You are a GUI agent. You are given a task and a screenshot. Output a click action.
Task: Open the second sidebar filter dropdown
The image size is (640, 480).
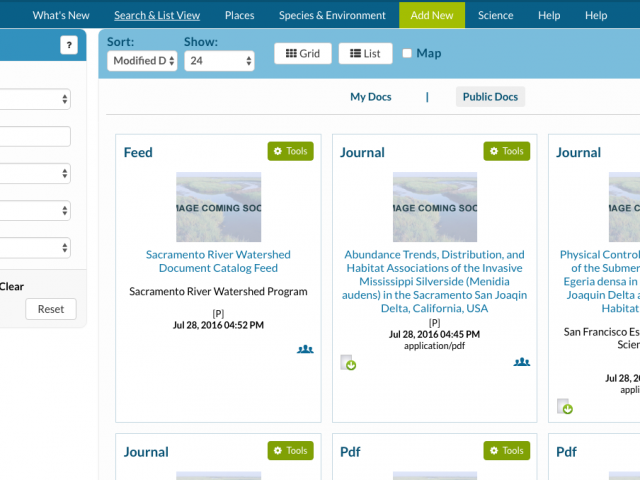pos(35,173)
